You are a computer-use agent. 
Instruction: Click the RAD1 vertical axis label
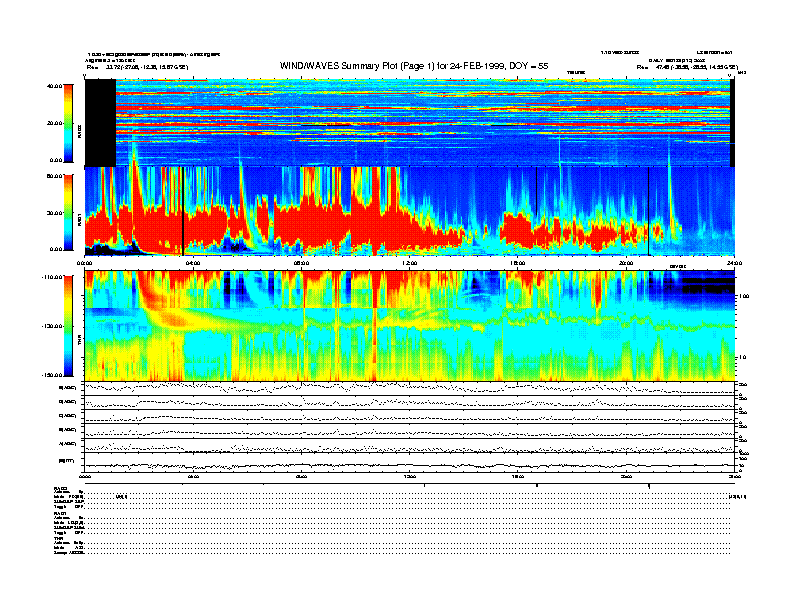click(x=79, y=220)
